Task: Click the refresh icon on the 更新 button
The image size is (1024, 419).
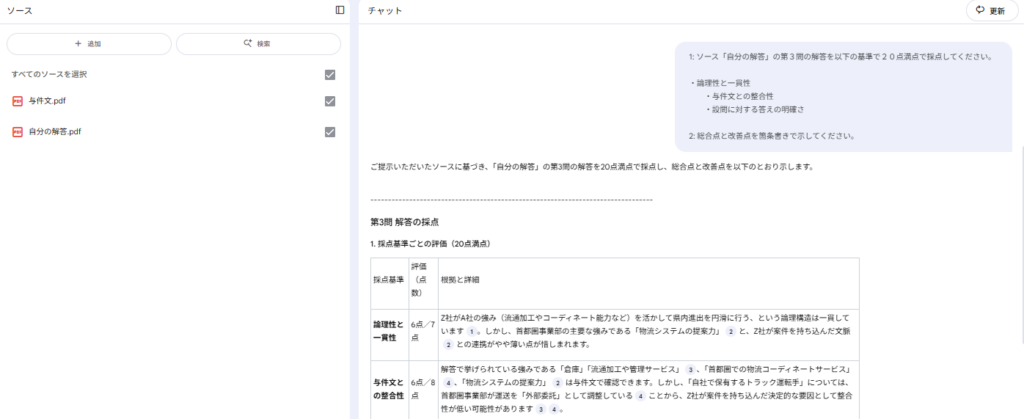Action: [979, 11]
